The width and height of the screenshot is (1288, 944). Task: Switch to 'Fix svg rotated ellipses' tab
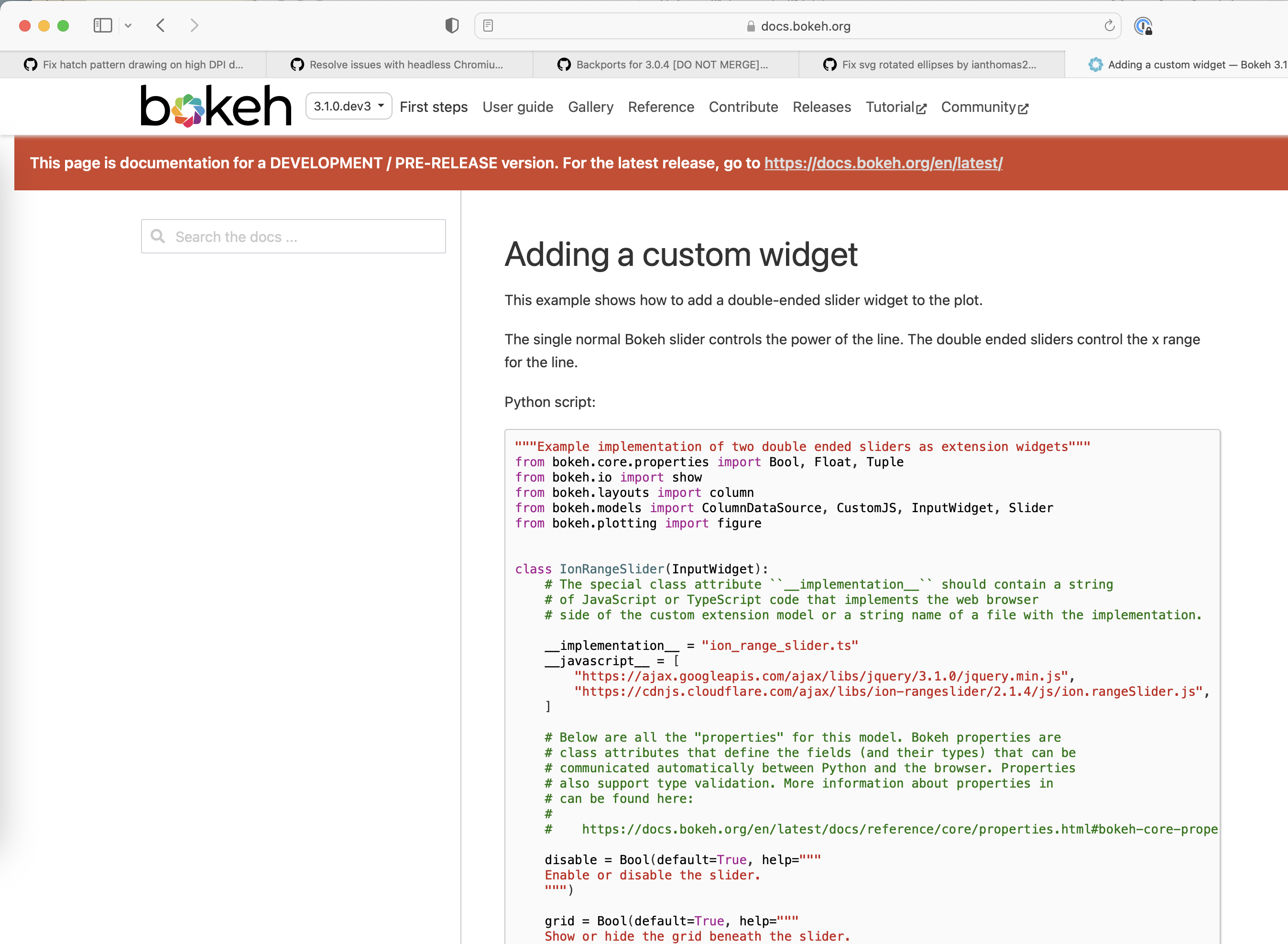tap(932, 65)
